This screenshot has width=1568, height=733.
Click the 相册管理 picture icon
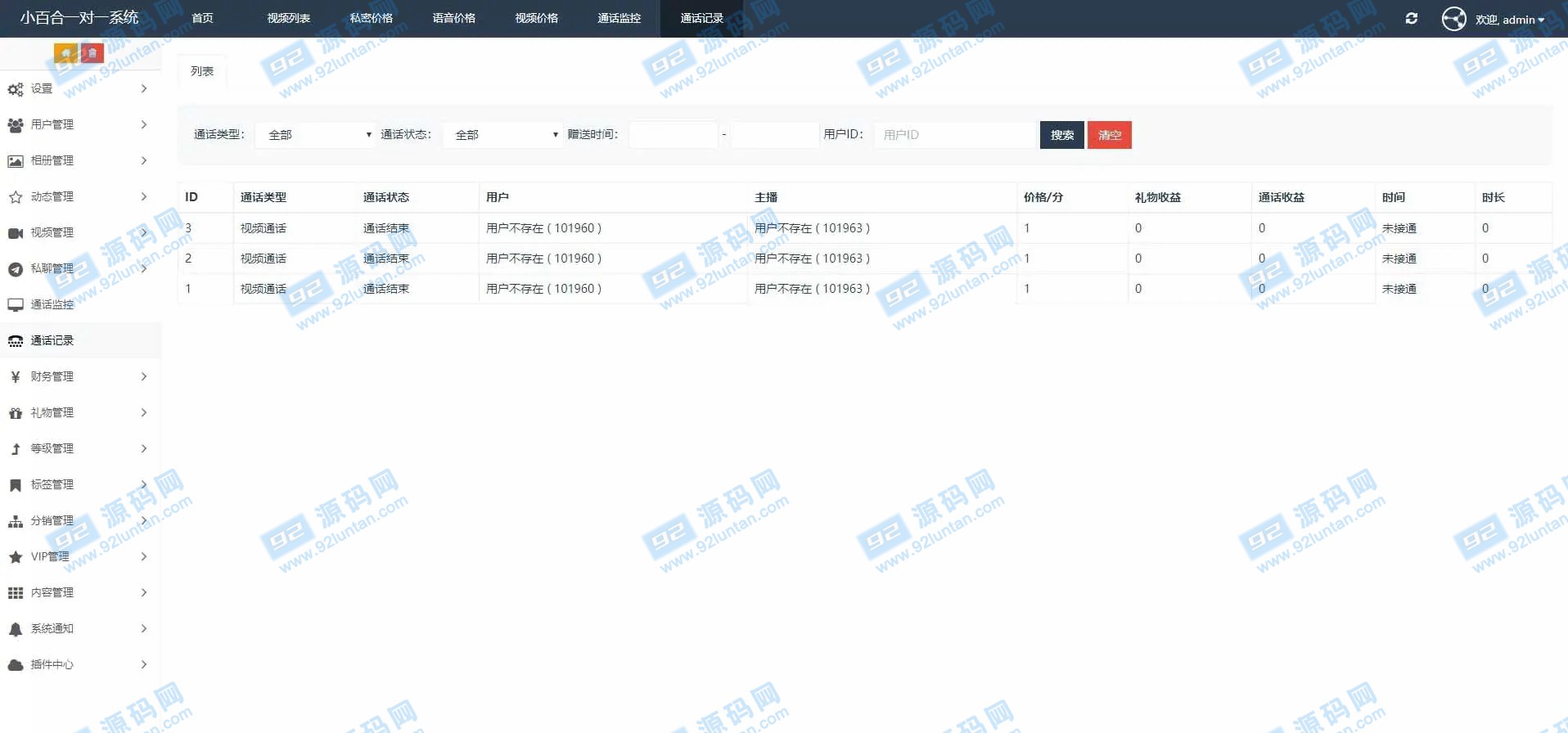click(15, 161)
